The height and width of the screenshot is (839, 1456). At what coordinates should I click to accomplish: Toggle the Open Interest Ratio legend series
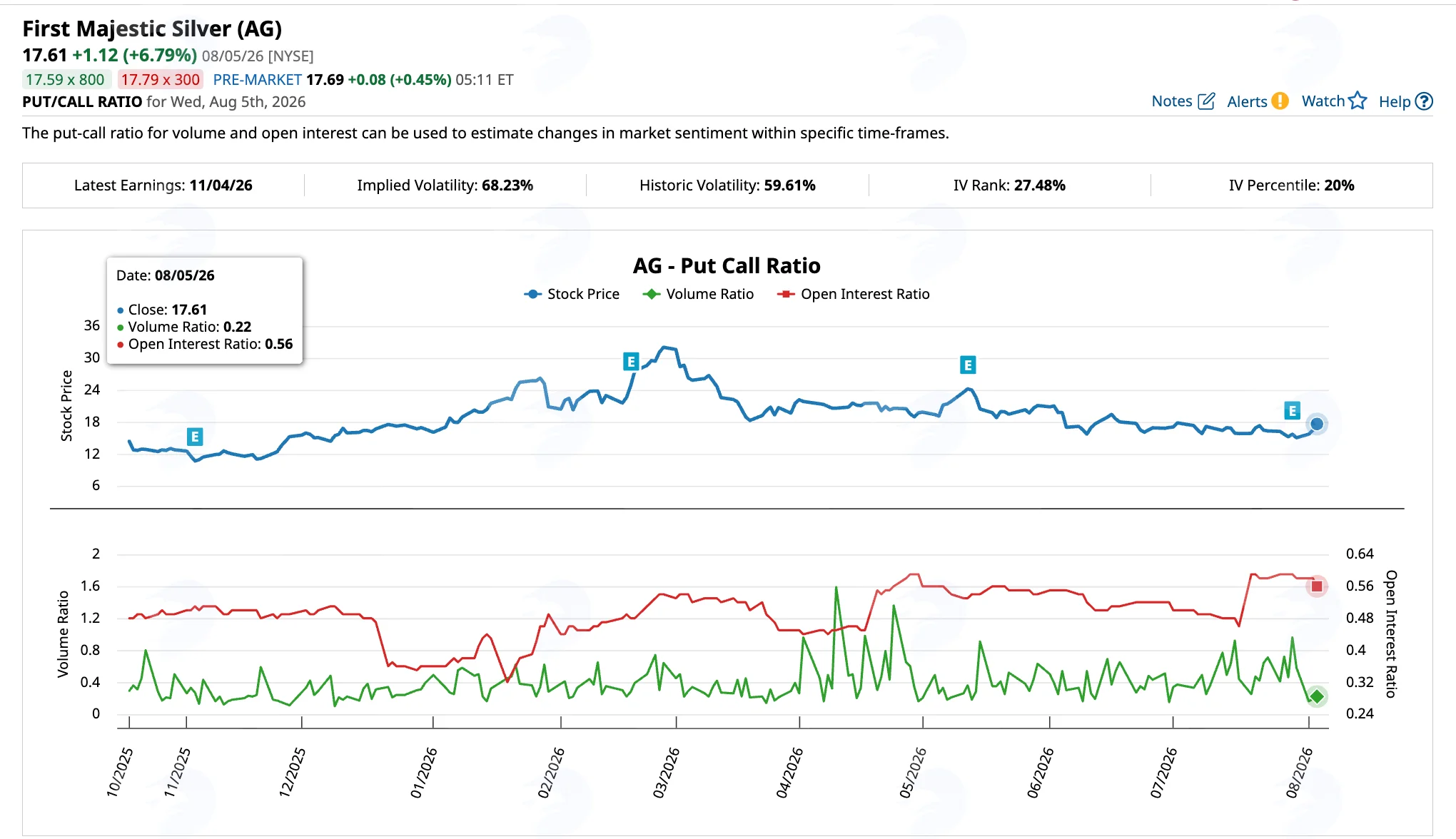tap(854, 294)
